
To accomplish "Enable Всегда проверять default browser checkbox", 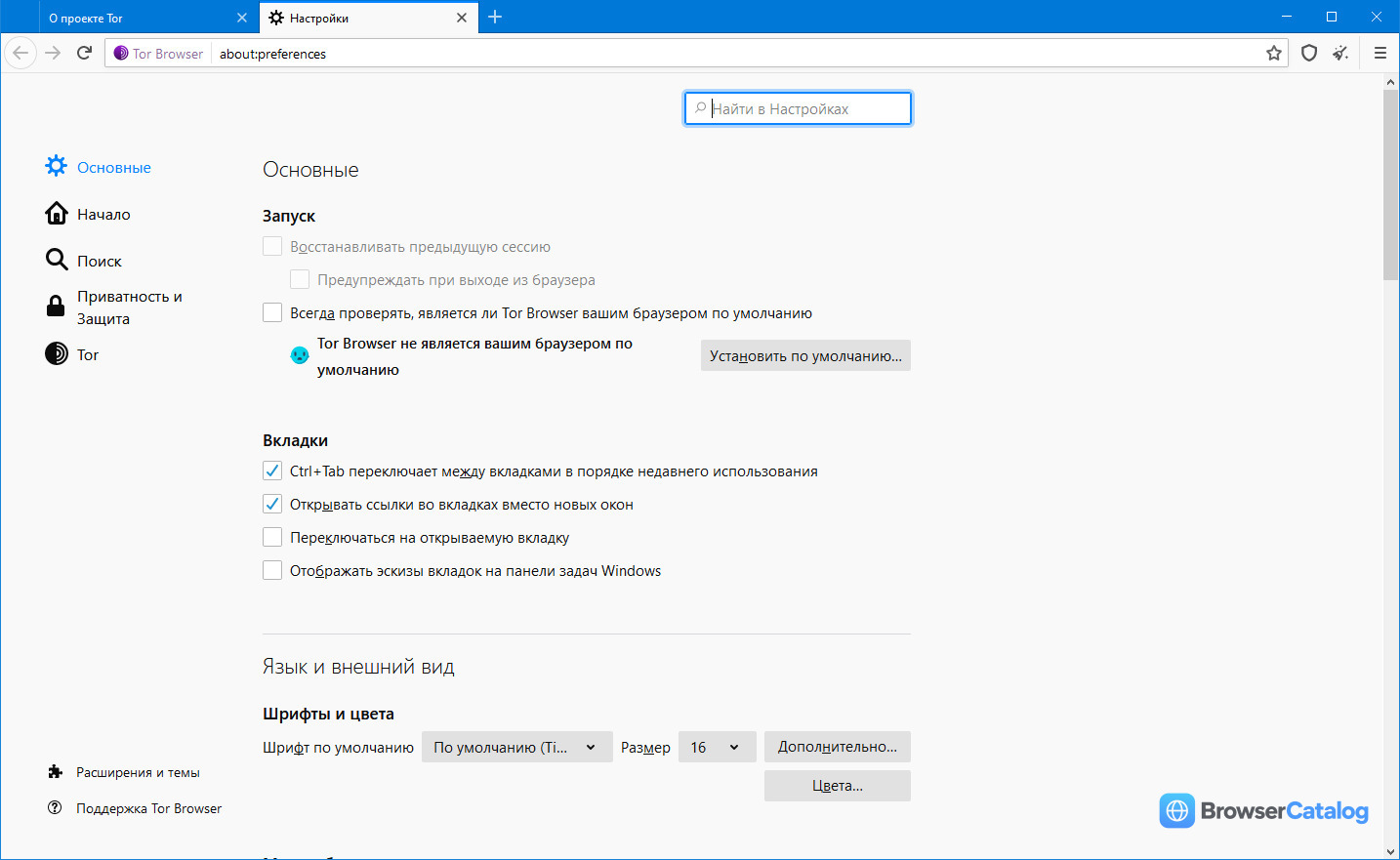I will pyautogui.click(x=272, y=312).
